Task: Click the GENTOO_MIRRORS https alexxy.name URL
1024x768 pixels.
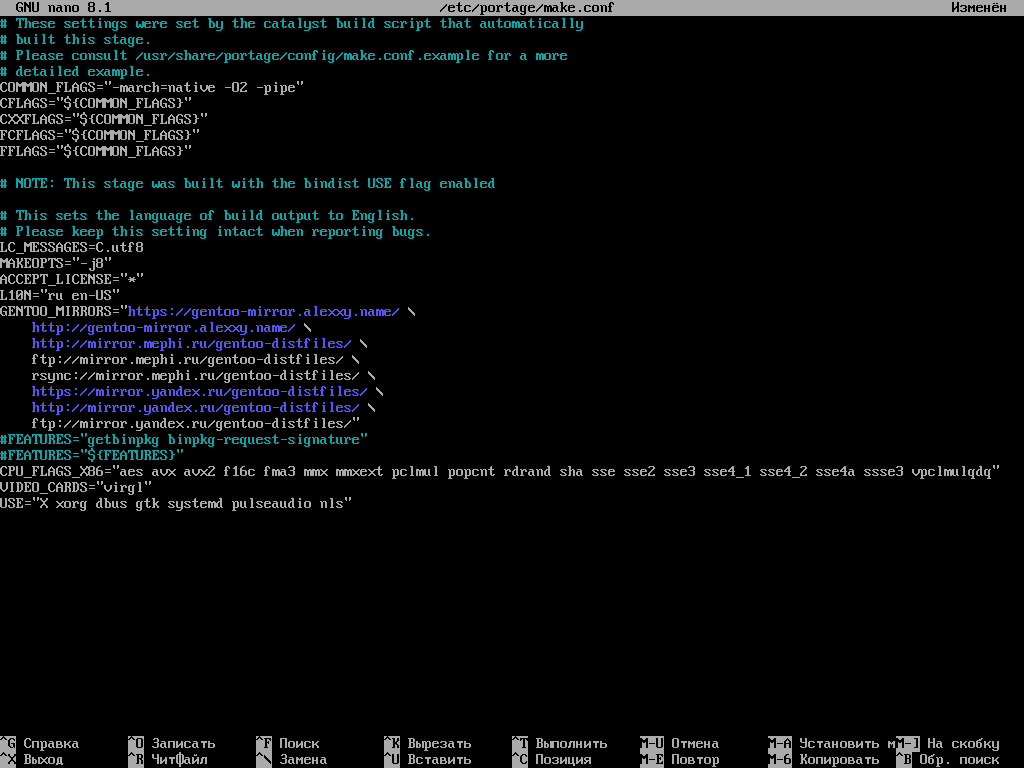Action: click(x=264, y=312)
